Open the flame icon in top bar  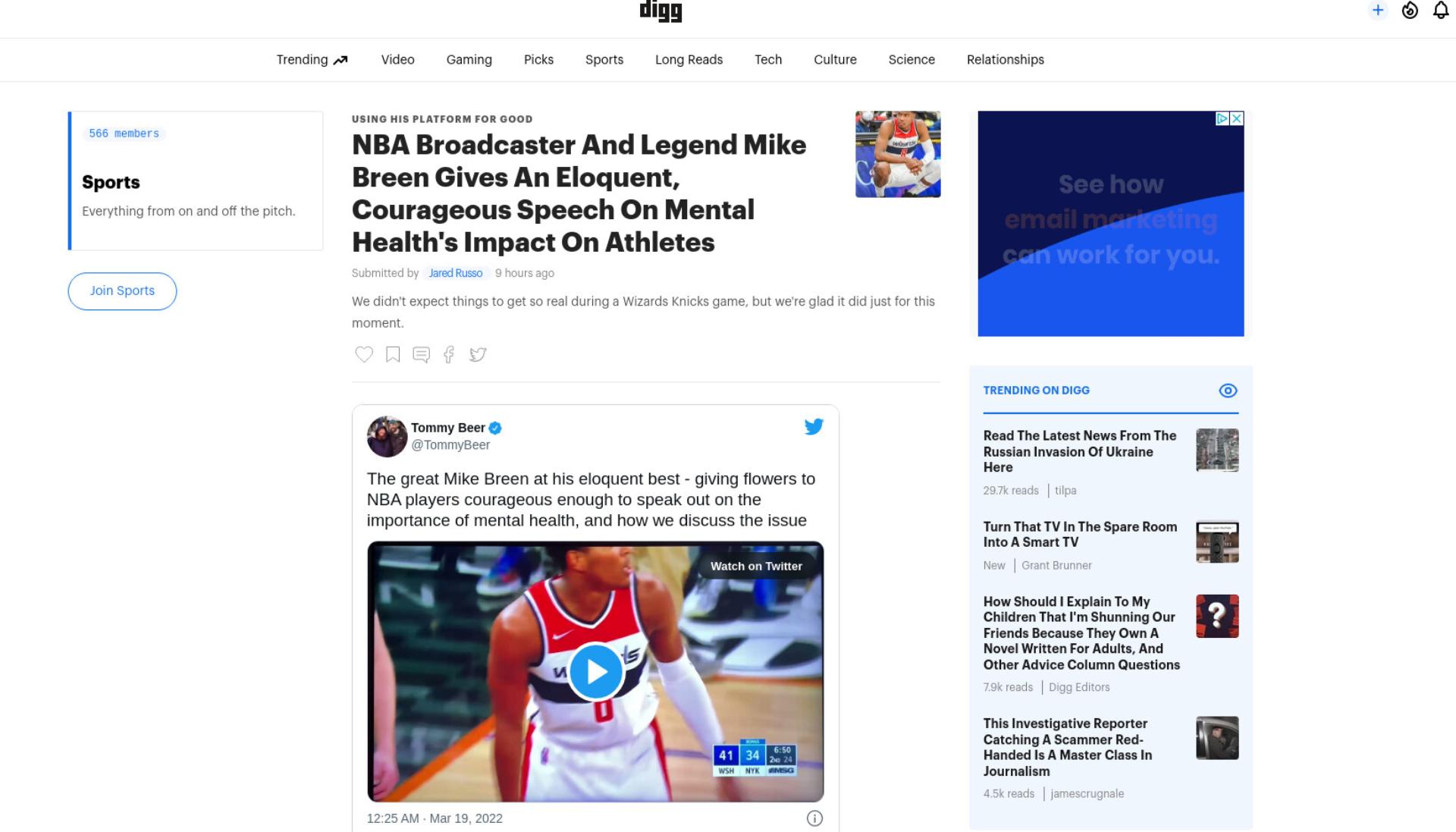(x=1410, y=11)
